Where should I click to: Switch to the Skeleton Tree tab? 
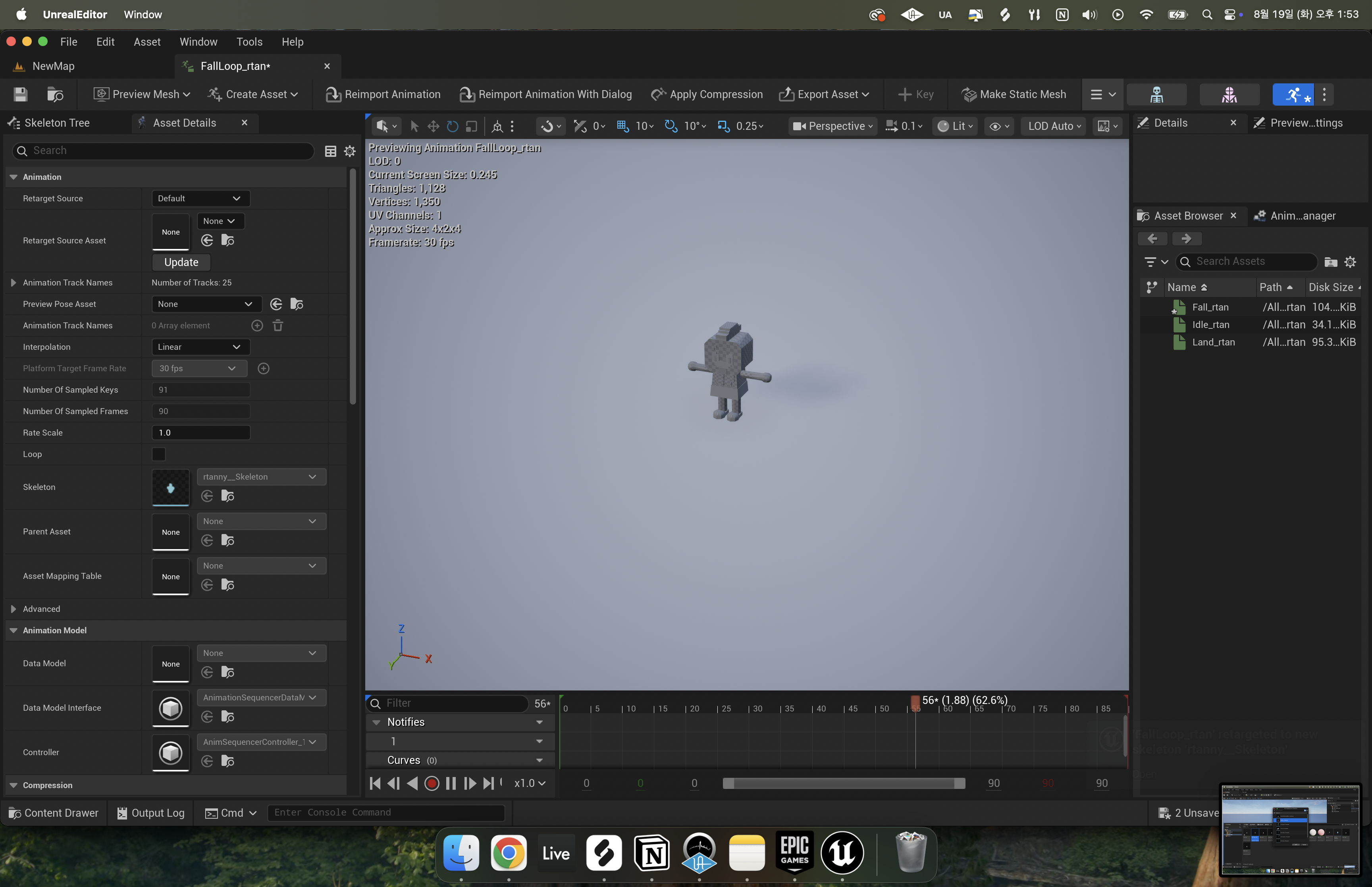pos(56,123)
